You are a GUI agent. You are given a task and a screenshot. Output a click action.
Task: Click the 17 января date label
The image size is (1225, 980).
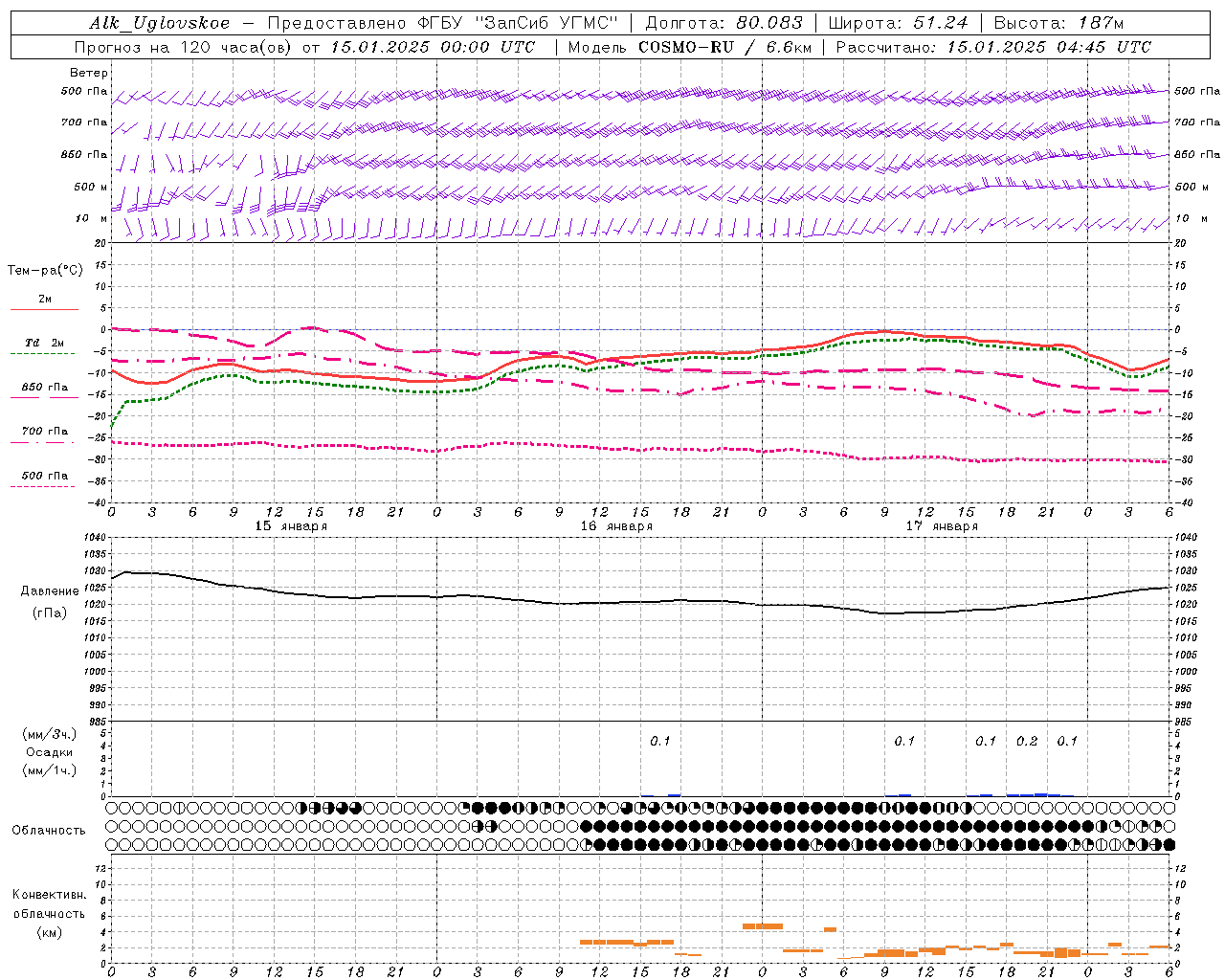click(942, 526)
